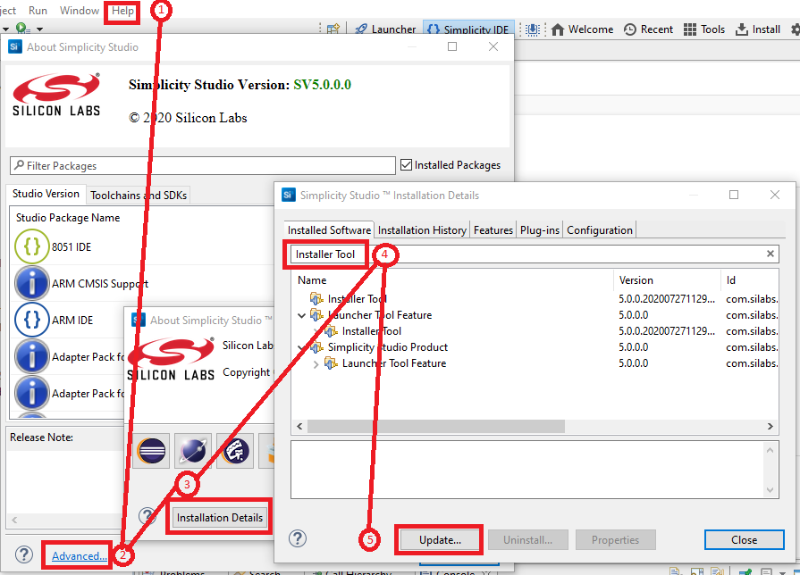Open the Install manager
The image size is (800, 575).
tap(758, 29)
